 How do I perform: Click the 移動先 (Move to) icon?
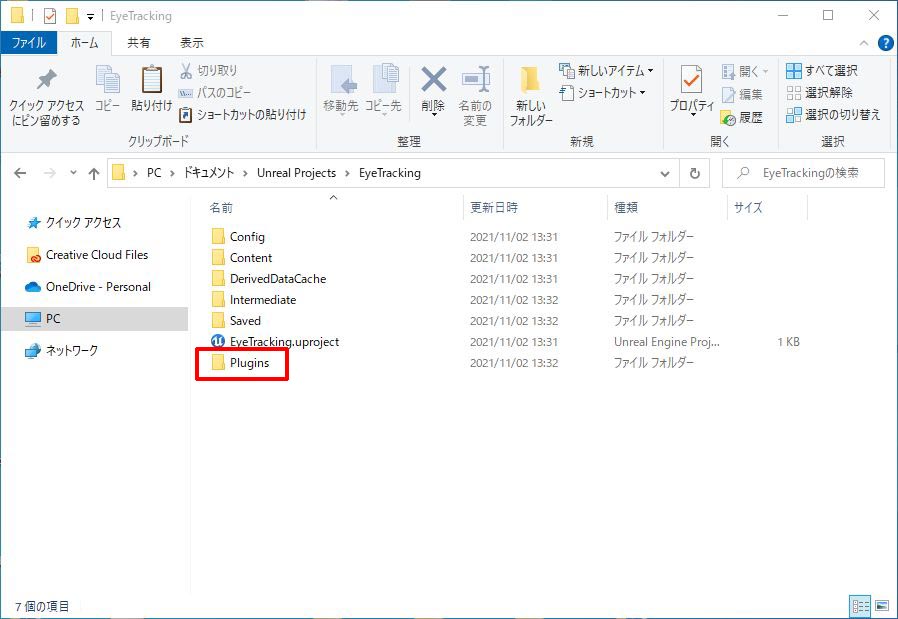[x=344, y=79]
